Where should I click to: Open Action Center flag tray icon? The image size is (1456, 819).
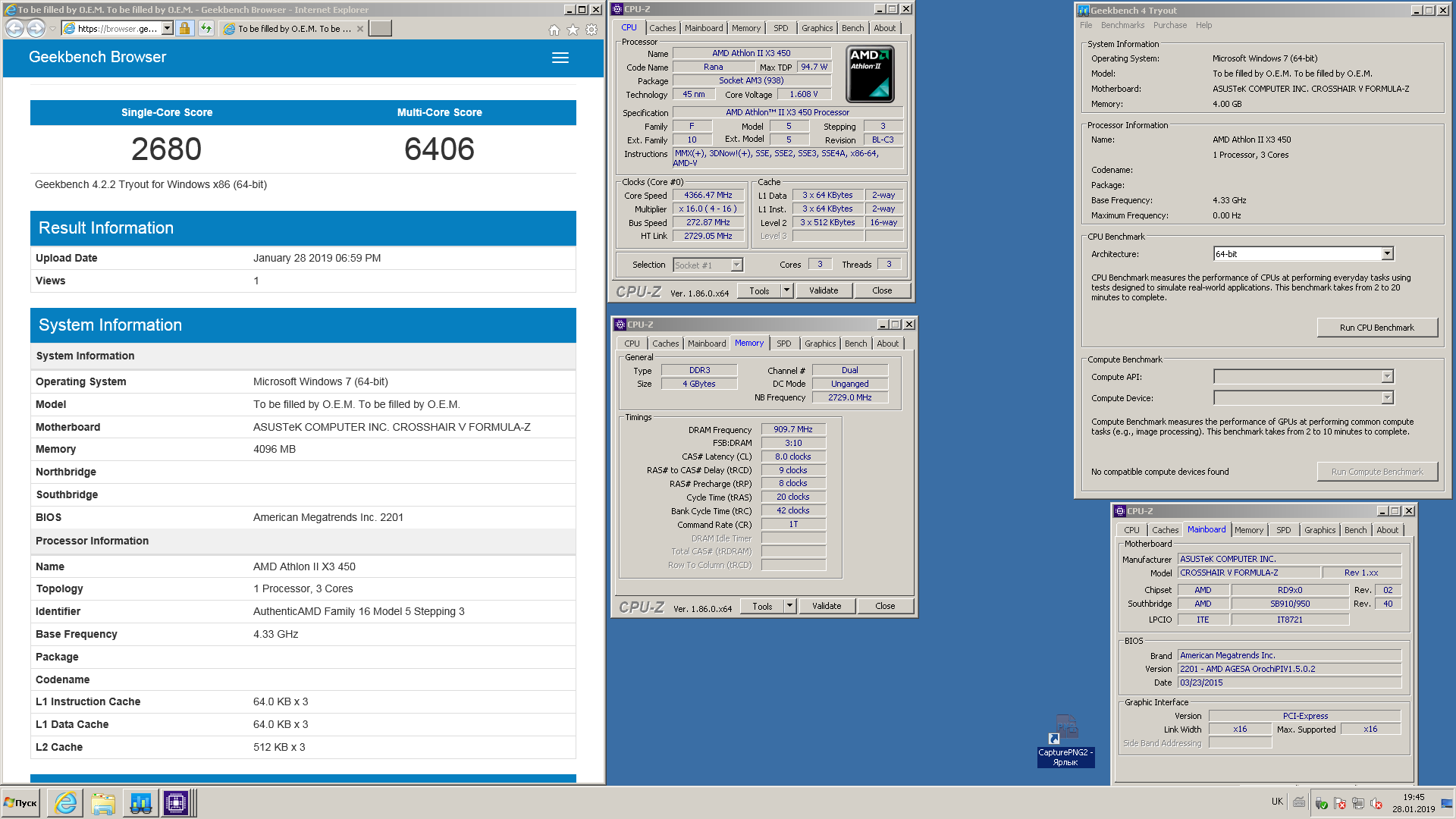[x=1340, y=803]
